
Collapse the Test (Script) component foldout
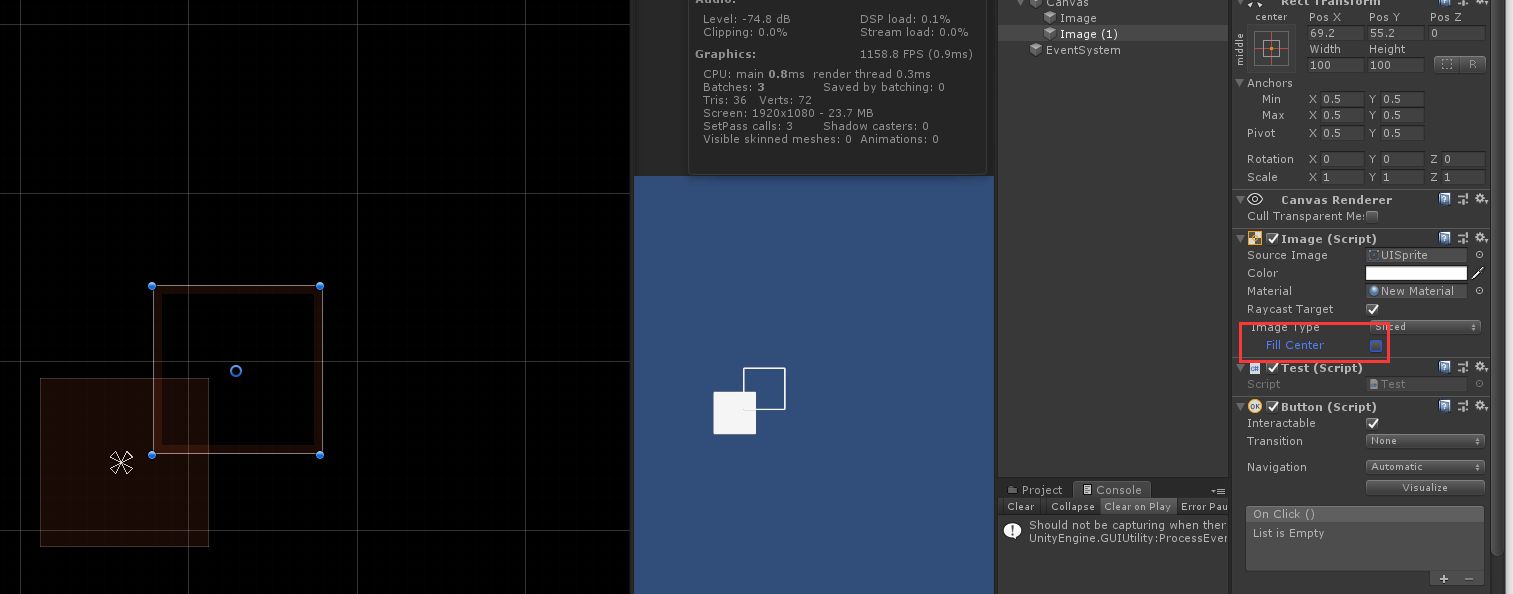1240,368
